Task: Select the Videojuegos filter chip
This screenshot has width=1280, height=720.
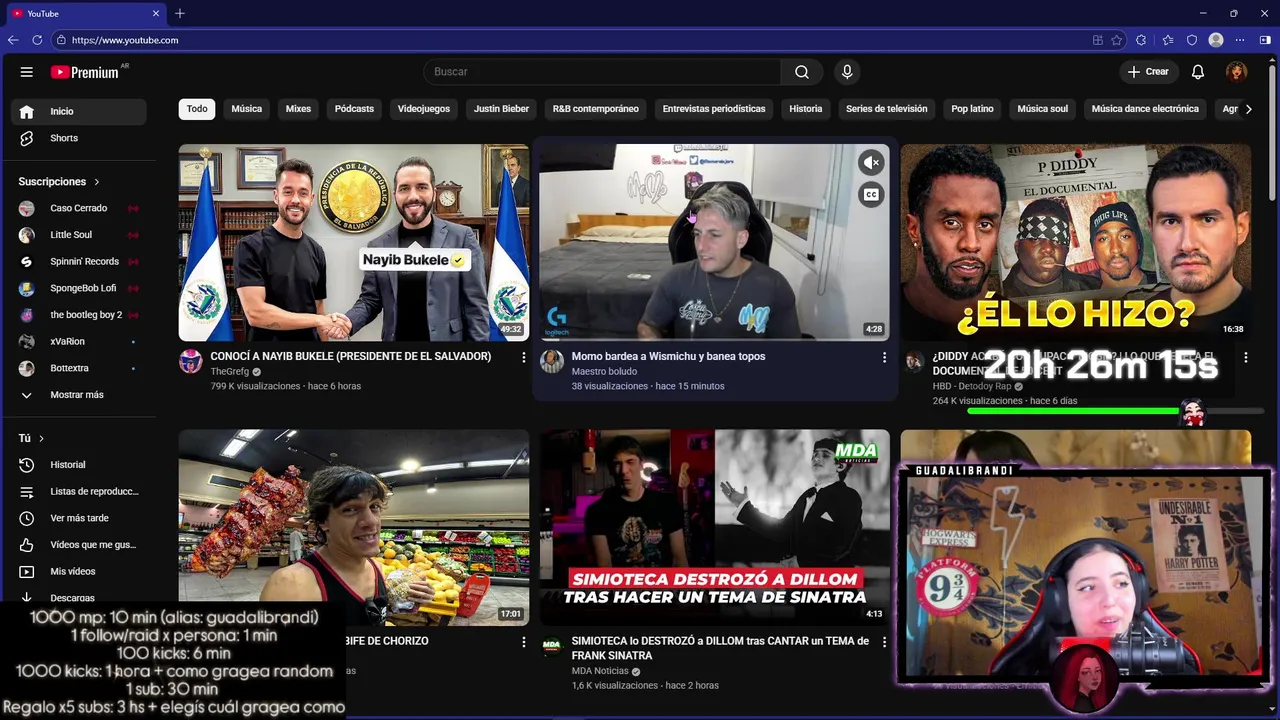Action: pyautogui.click(x=424, y=109)
